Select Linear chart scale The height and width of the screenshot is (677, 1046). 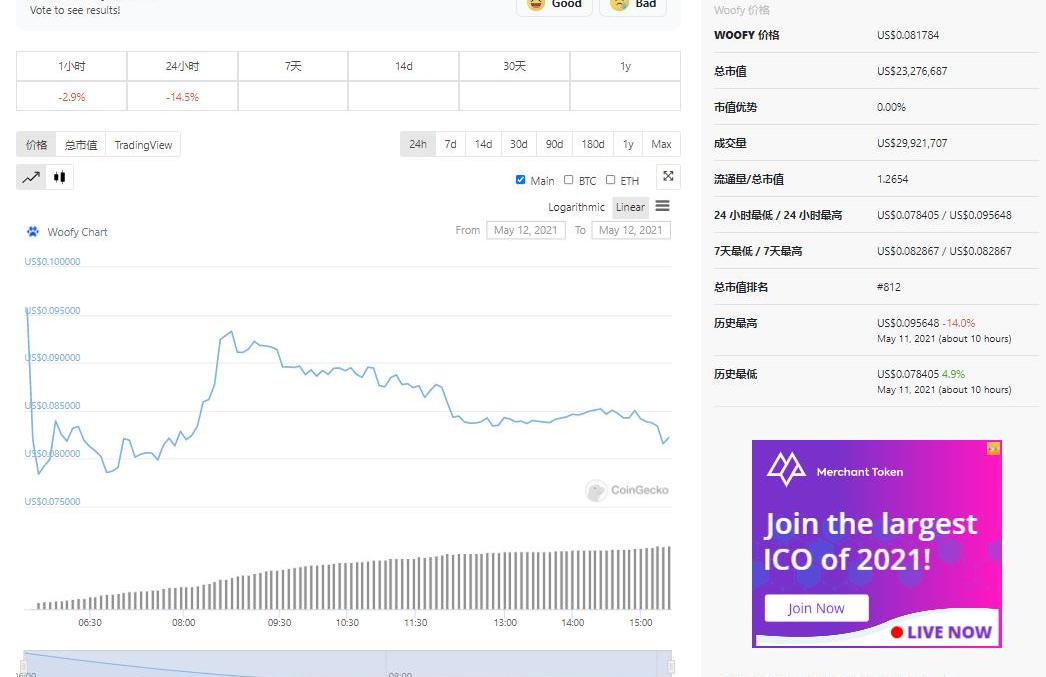(x=630, y=207)
